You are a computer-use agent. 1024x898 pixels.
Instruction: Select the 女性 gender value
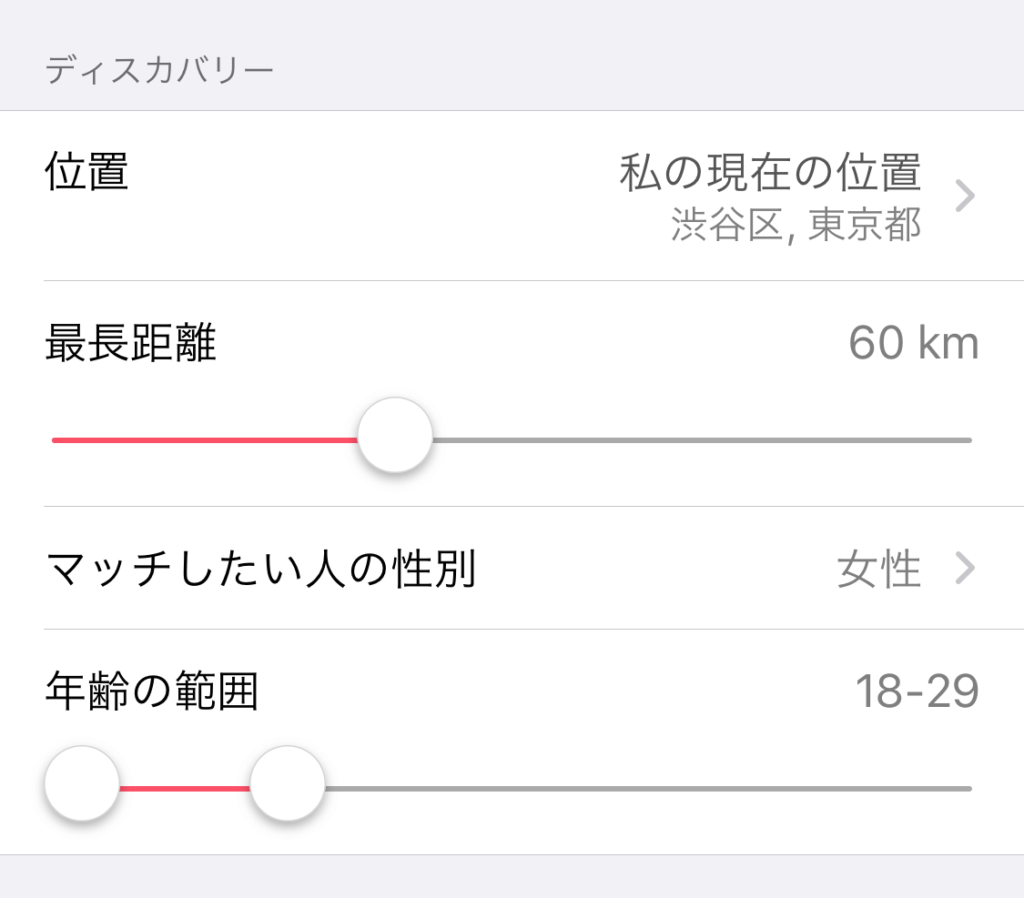tap(878, 570)
